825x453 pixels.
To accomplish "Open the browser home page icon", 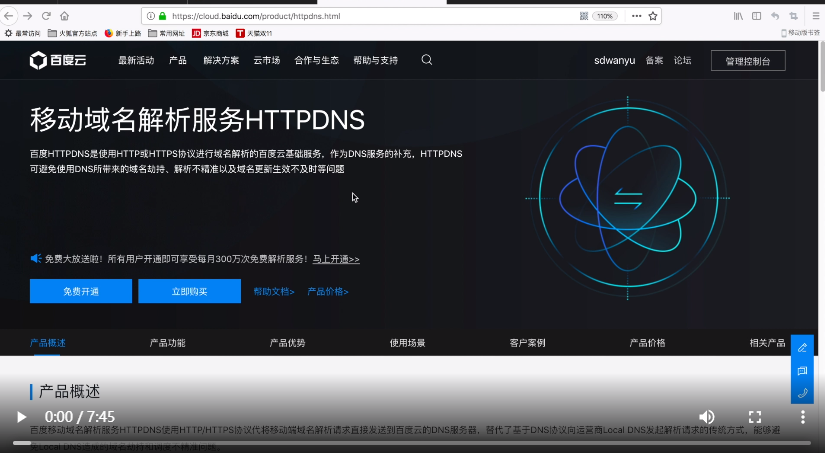I will coord(64,16).
